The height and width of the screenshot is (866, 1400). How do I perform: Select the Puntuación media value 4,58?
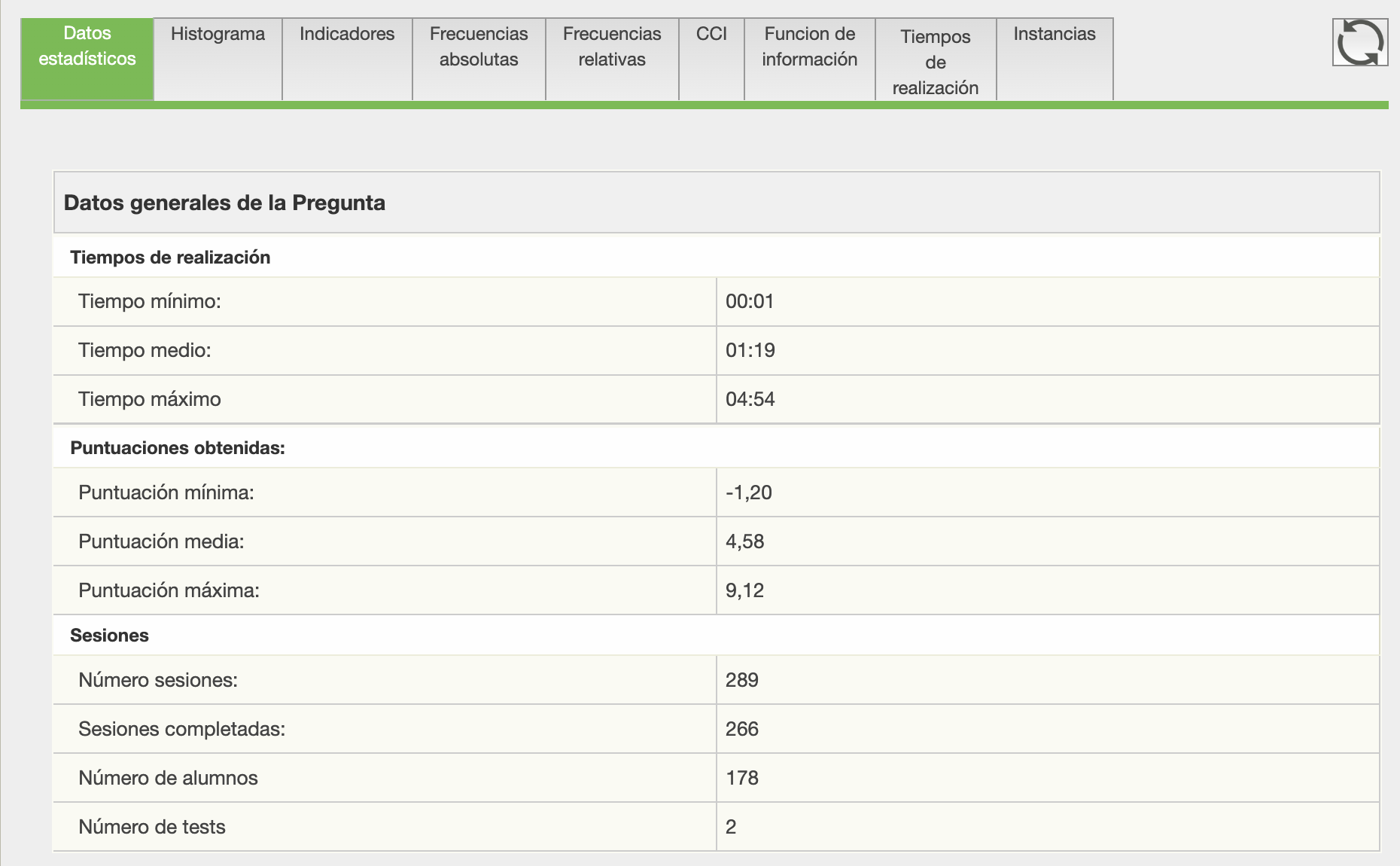744,542
